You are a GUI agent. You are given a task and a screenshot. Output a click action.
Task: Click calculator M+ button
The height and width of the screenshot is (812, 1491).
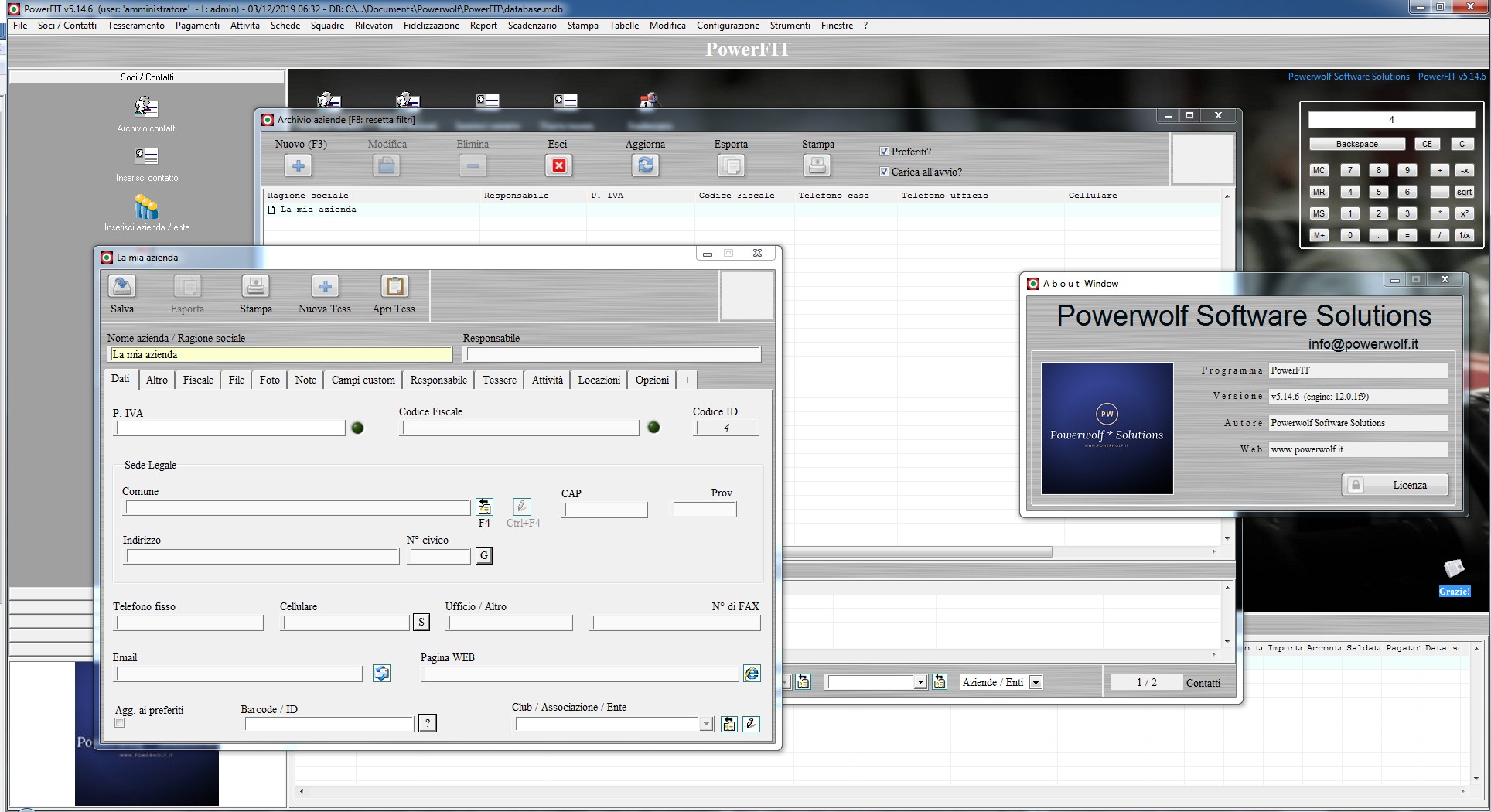(x=1319, y=235)
